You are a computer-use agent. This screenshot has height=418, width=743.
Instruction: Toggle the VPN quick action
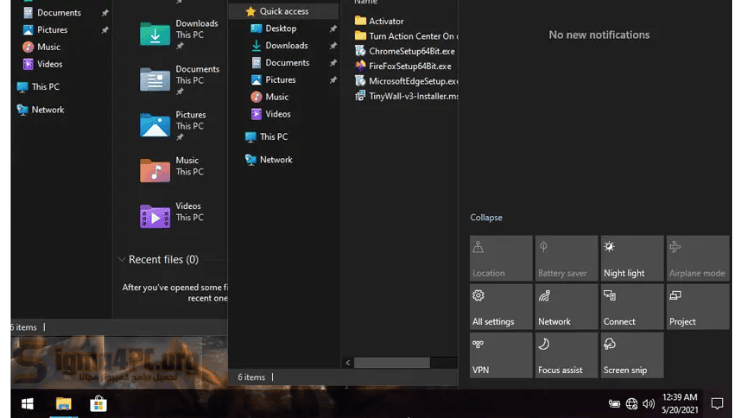tap(501, 355)
